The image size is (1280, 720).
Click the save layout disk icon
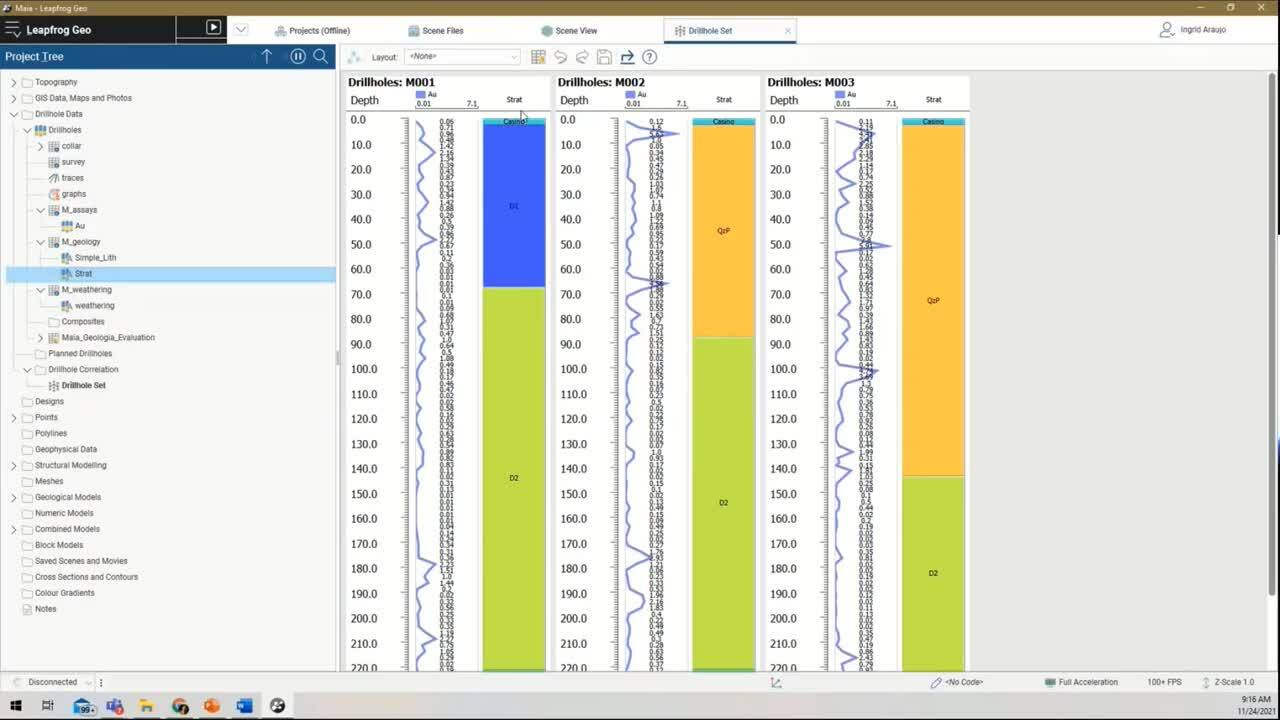[604, 57]
